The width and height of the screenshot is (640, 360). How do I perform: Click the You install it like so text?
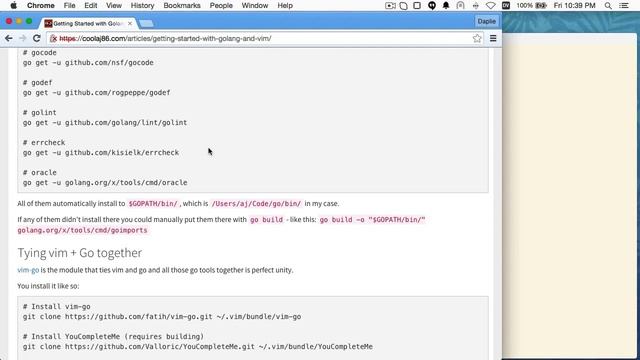pyautogui.click(x=48, y=286)
